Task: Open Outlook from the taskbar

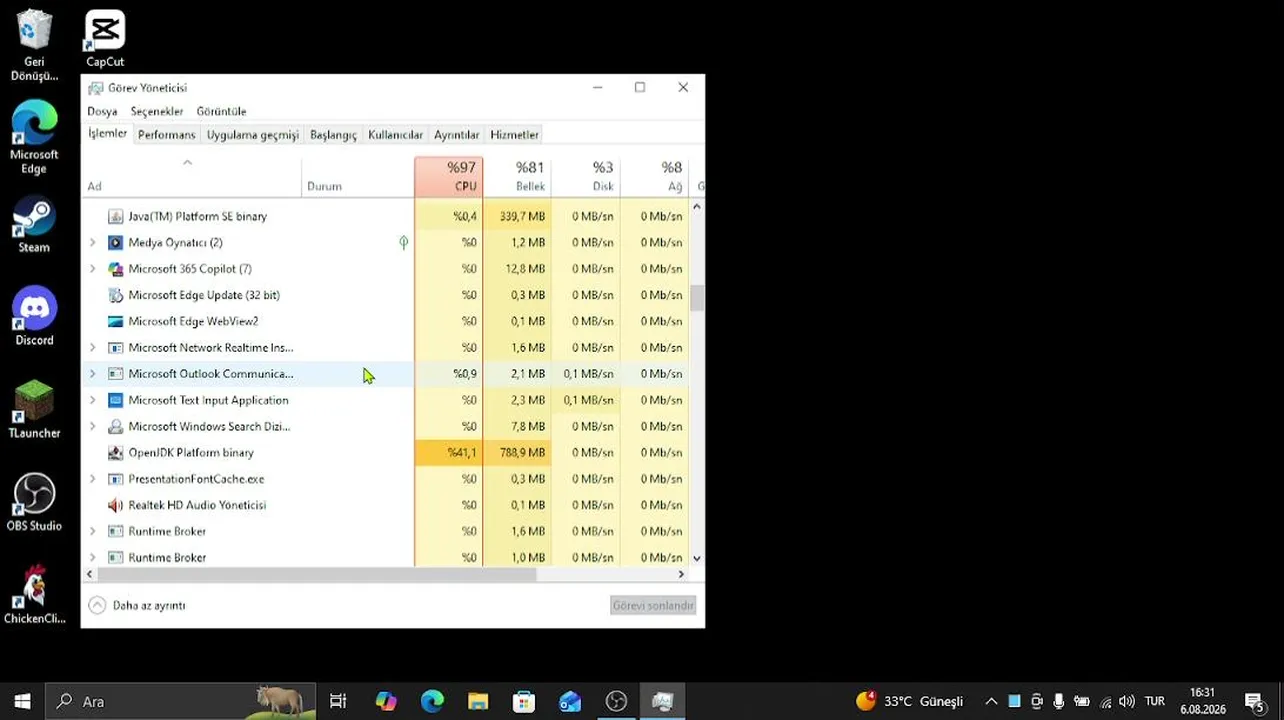Action: click(x=570, y=701)
